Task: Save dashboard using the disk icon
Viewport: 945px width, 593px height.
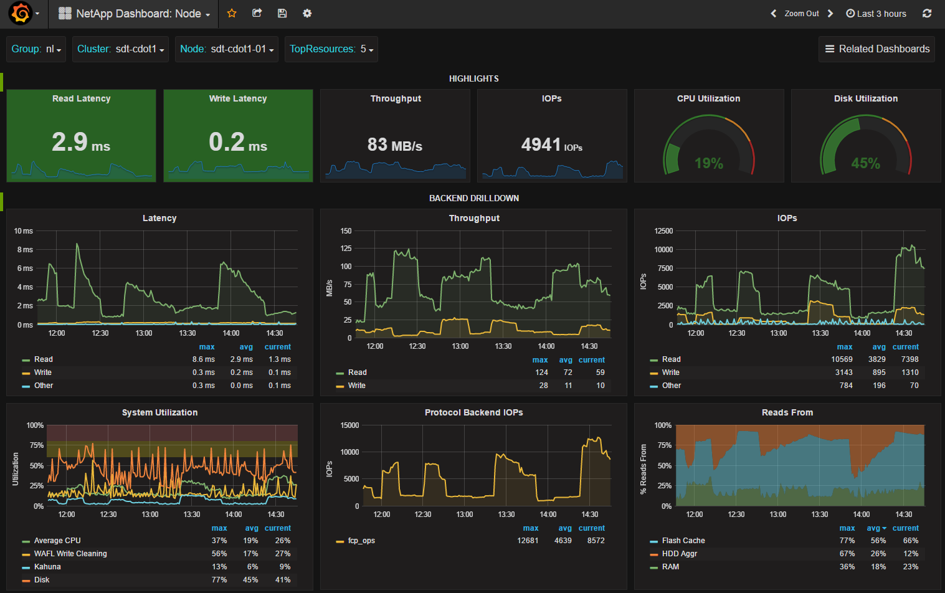Action: coord(282,14)
